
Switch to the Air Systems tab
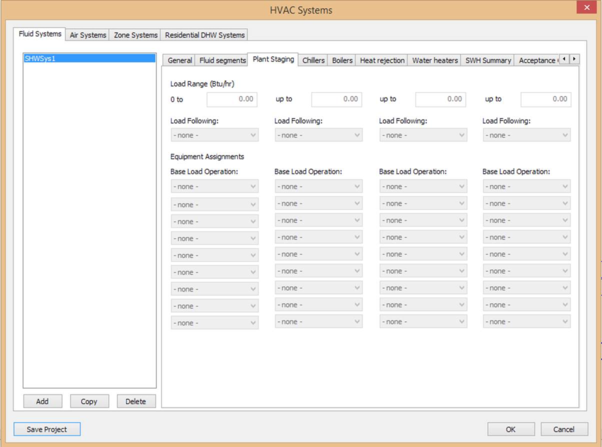click(88, 35)
